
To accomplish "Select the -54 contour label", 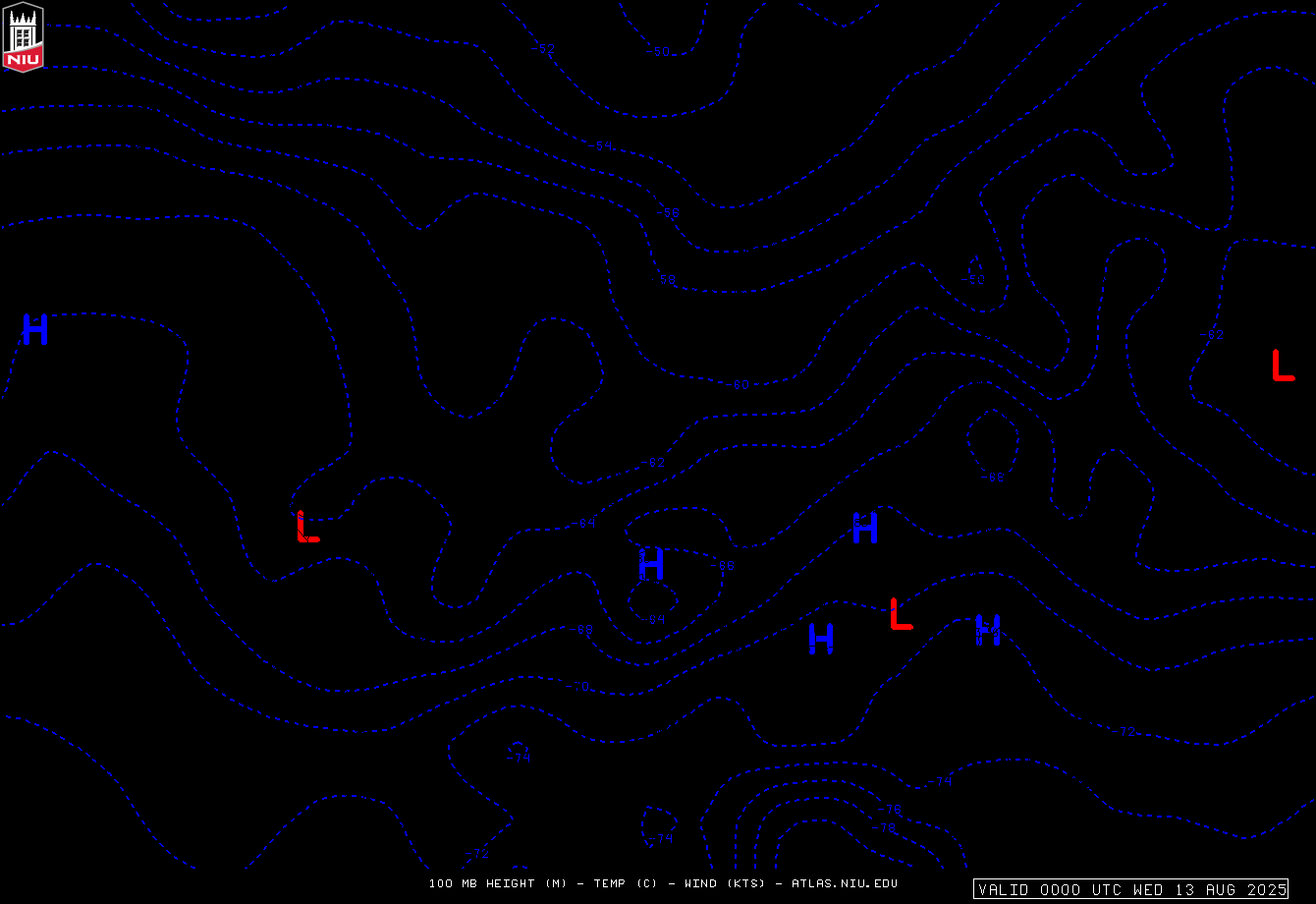I will click(x=600, y=145).
